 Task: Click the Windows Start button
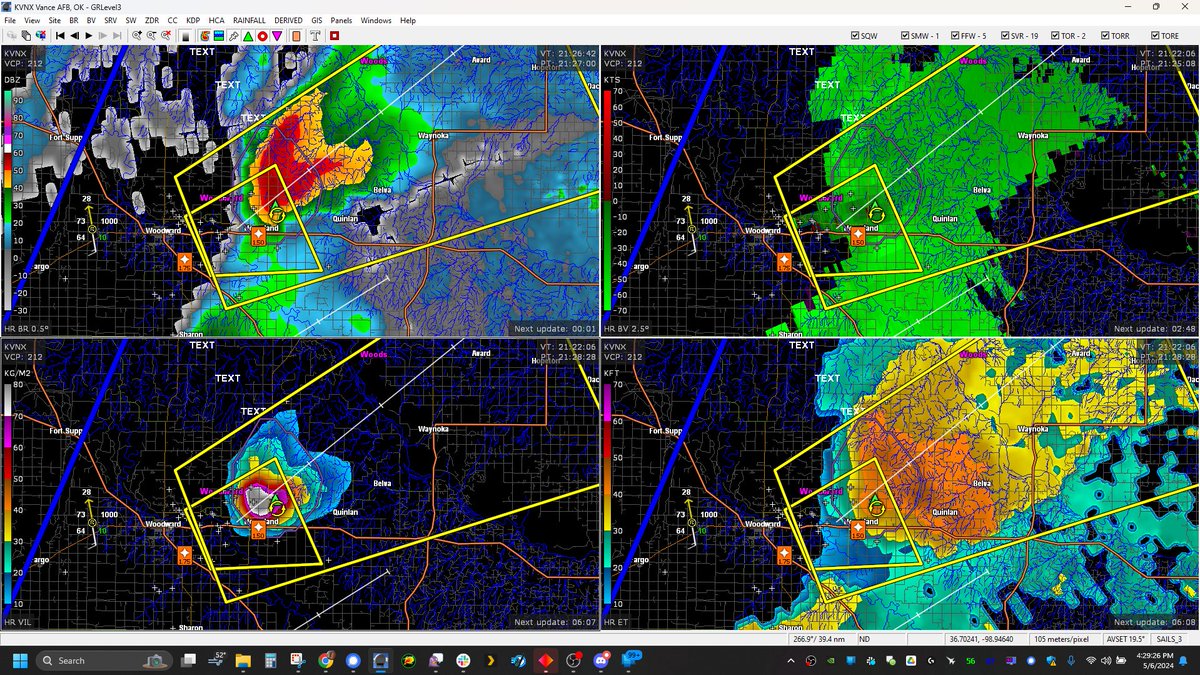tap(20, 661)
